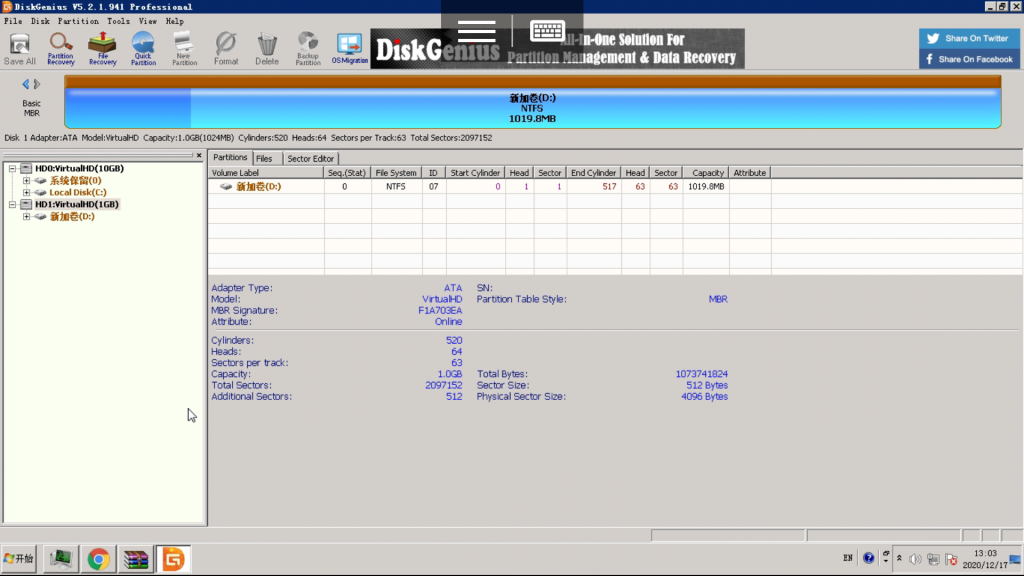The width and height of the screenshot is (1024, 576).
Task: Switch to the DiskGenius taskbar icon
Action: (173, 560)
